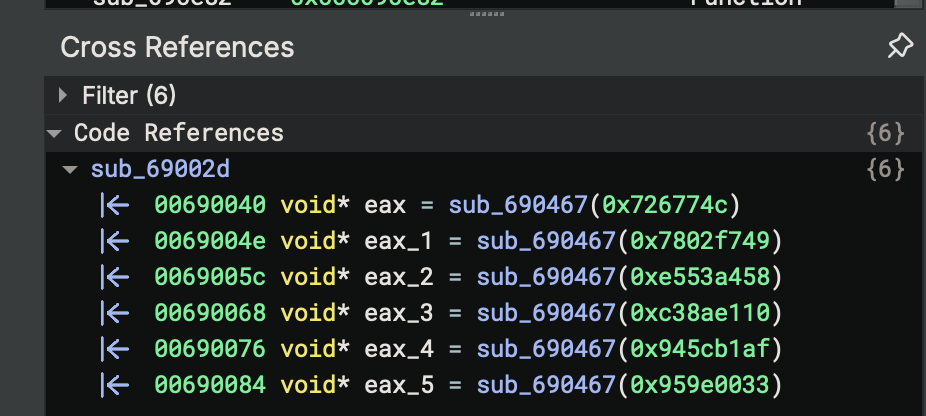Click sub_690467 call with argument 0x726774c
The image size is (926, 416).
[x=518, y=206]
